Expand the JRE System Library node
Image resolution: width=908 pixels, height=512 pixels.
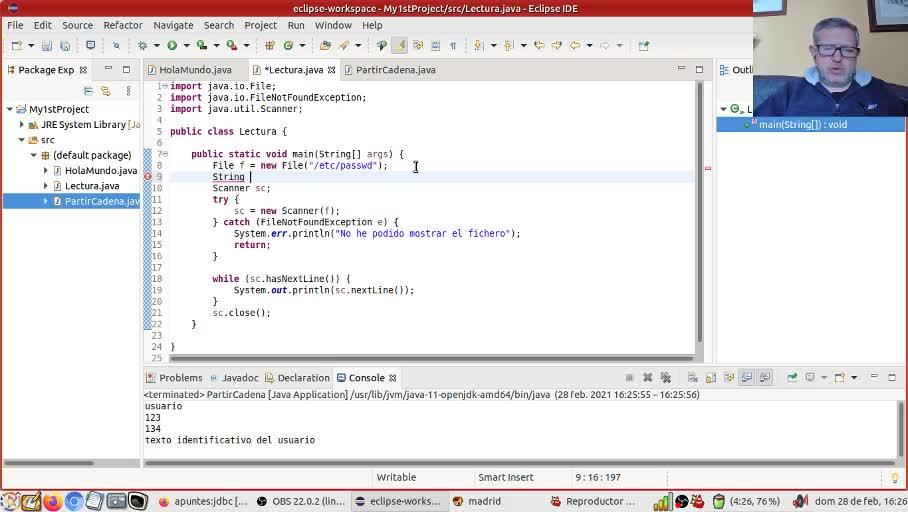click(22, 125)
